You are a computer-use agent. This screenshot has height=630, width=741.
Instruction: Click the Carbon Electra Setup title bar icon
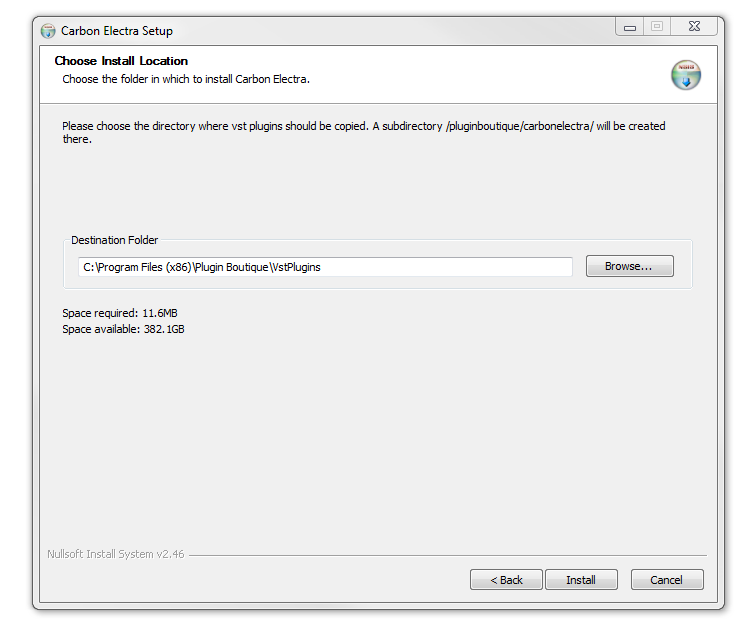pyautogui.click(x=48, y=31)
